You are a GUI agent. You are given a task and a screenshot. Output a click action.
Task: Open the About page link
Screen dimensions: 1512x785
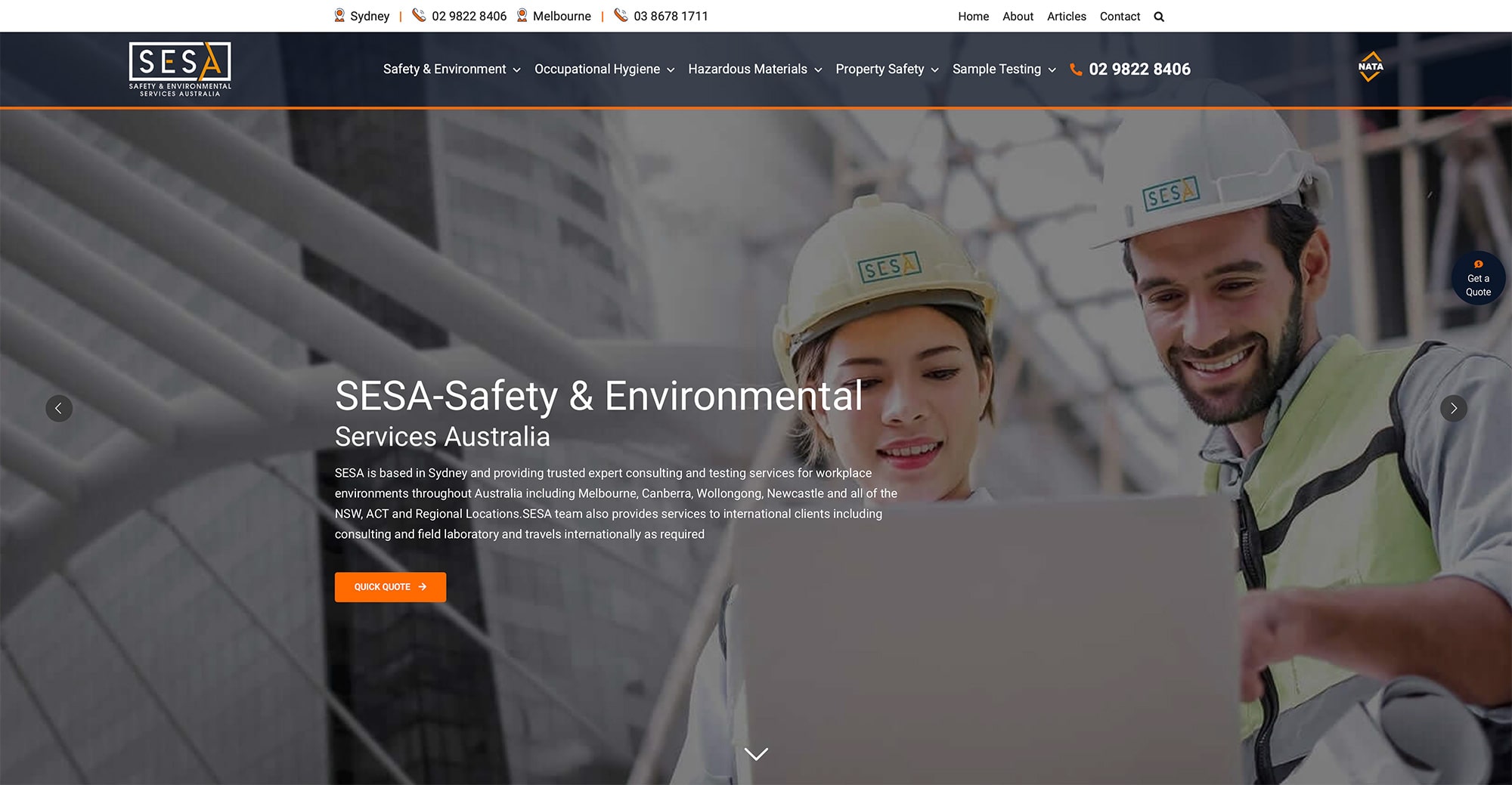pyautogui.click(x=1018, y=16)
